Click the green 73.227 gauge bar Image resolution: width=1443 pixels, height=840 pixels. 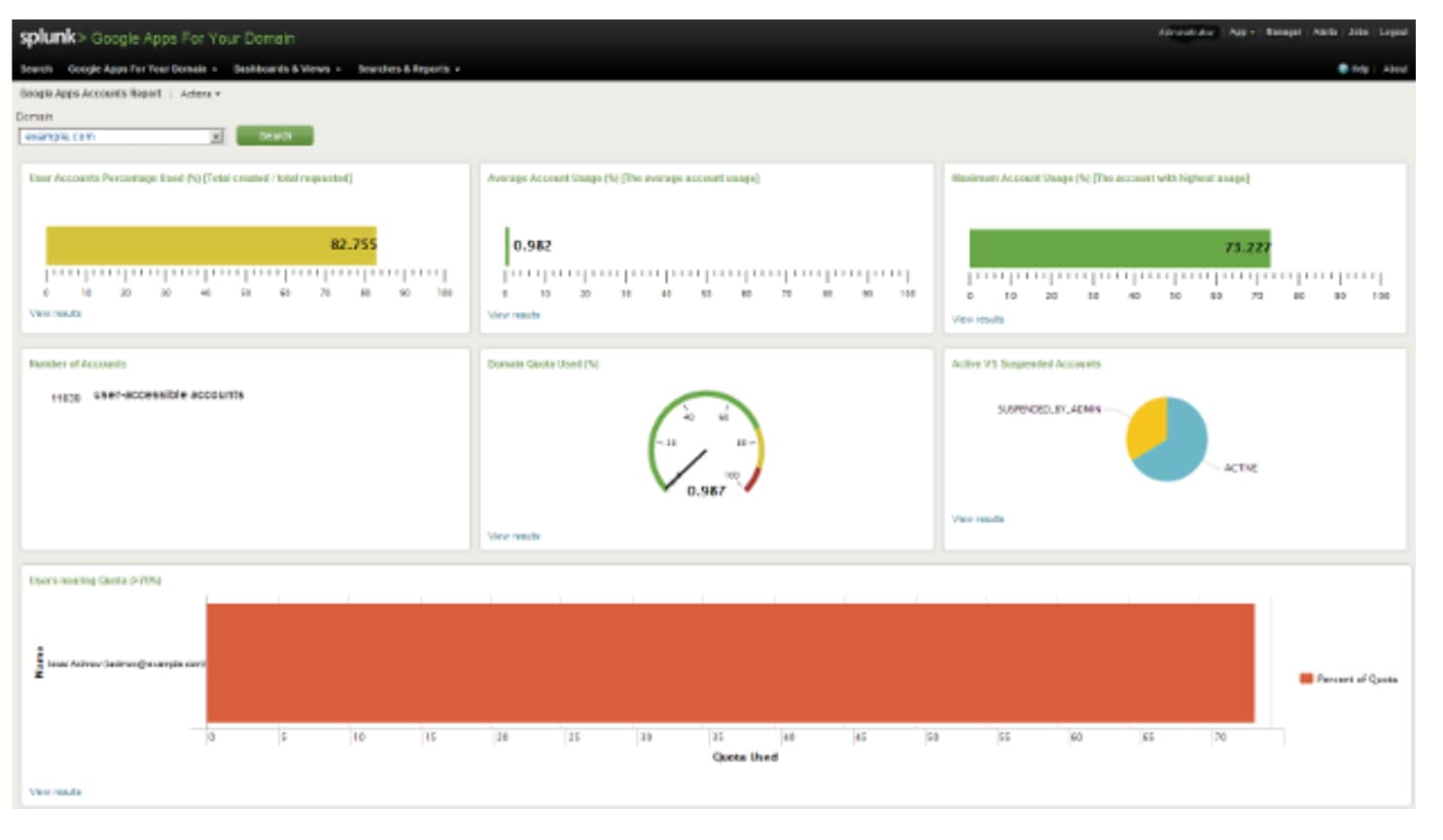pos(1120,249)
